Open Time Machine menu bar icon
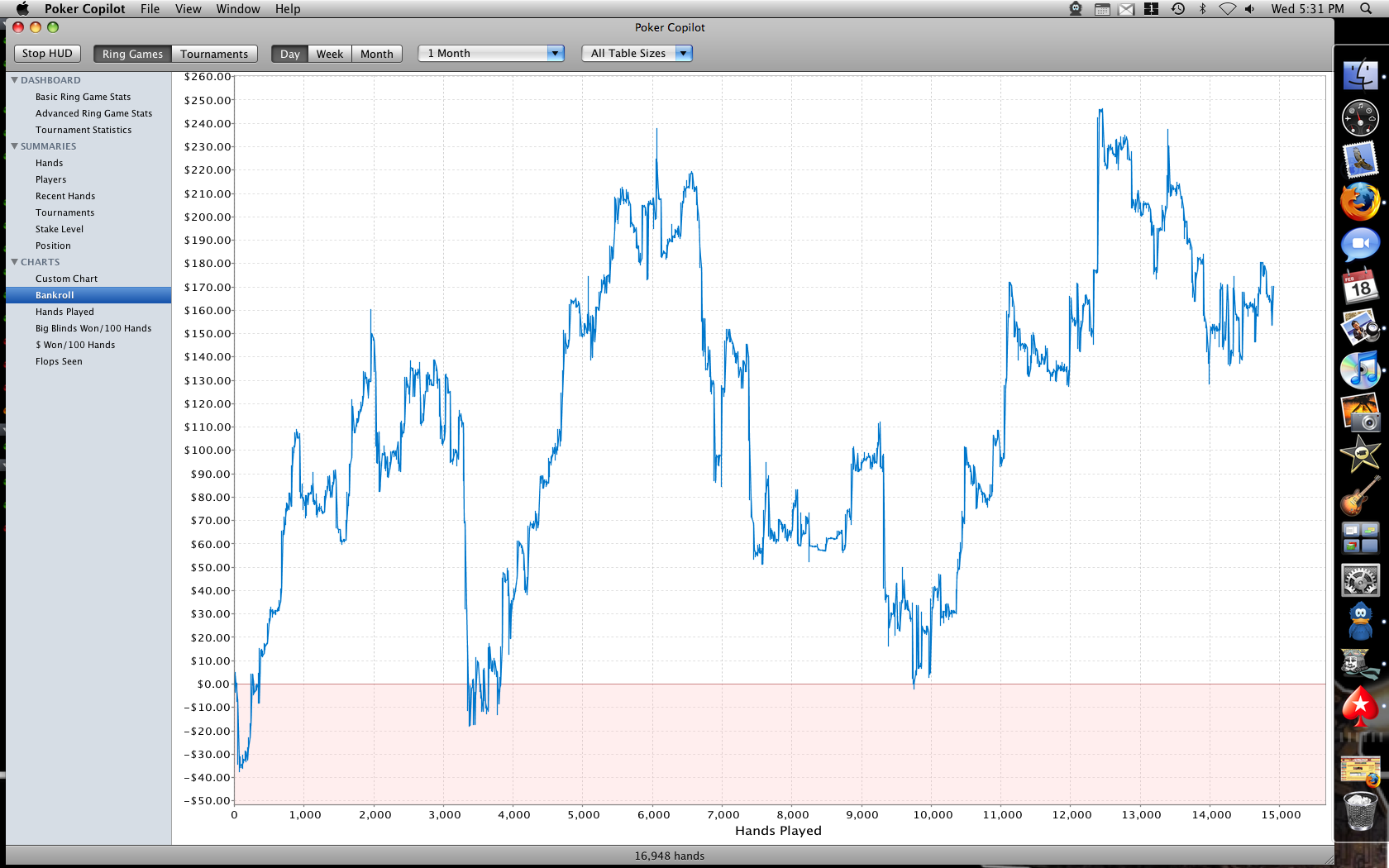Screen dimensions: 1389x868 click(x=1178, y=8)
